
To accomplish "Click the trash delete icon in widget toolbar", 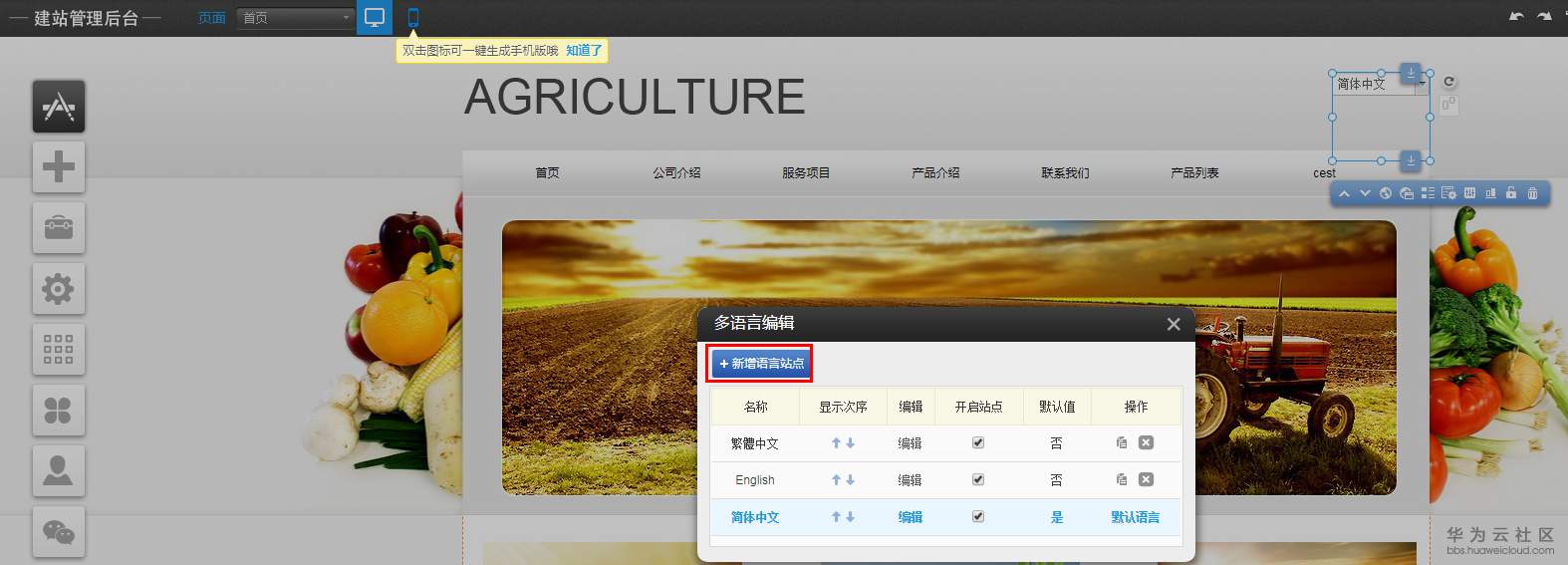I will [1532, 193].
